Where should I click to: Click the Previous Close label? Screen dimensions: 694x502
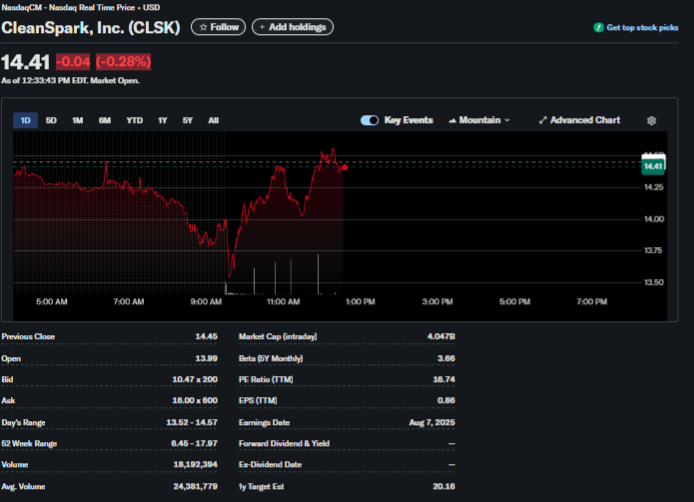28,336
